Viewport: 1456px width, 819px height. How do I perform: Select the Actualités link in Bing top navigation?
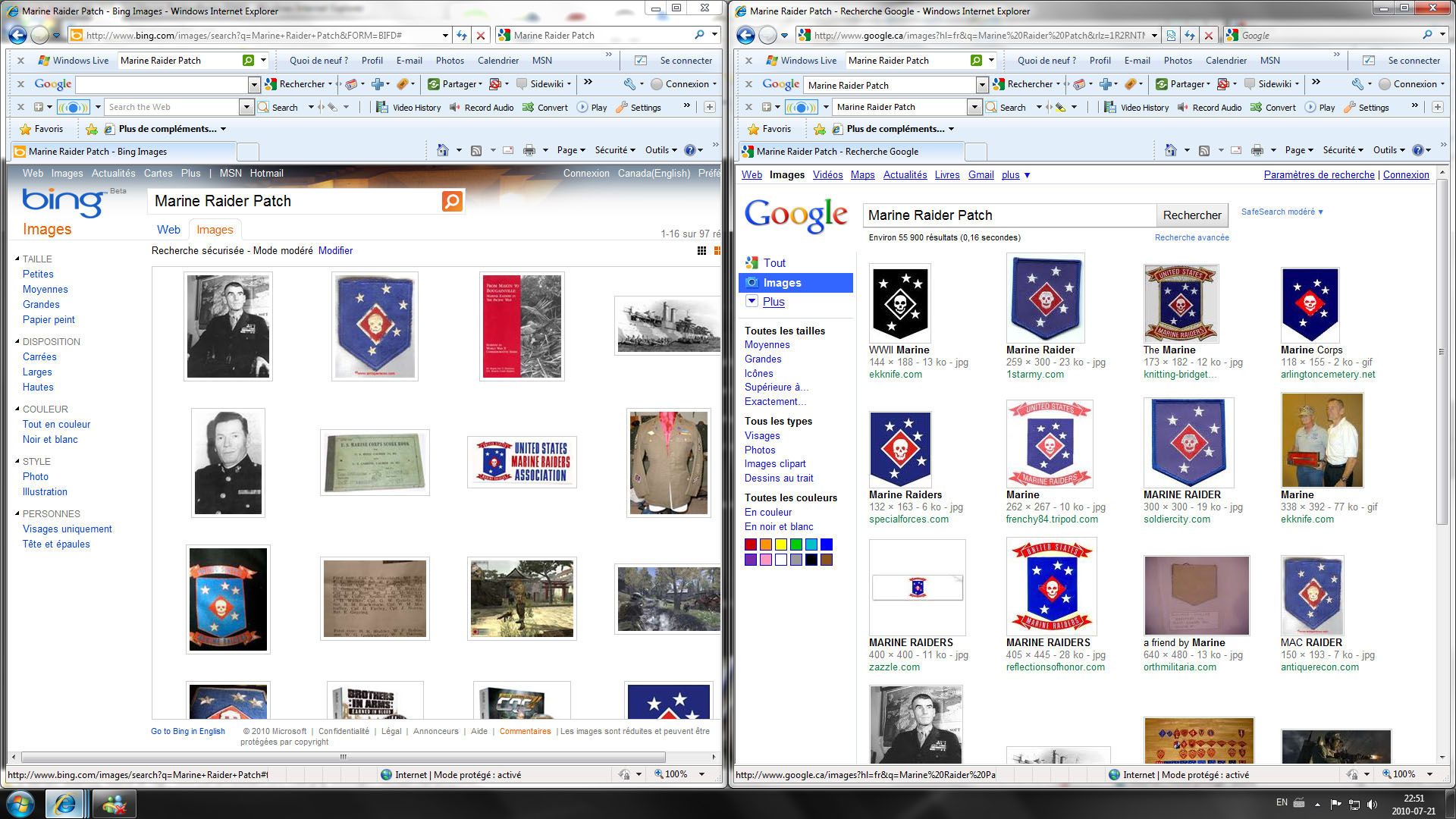pos(114,174)
